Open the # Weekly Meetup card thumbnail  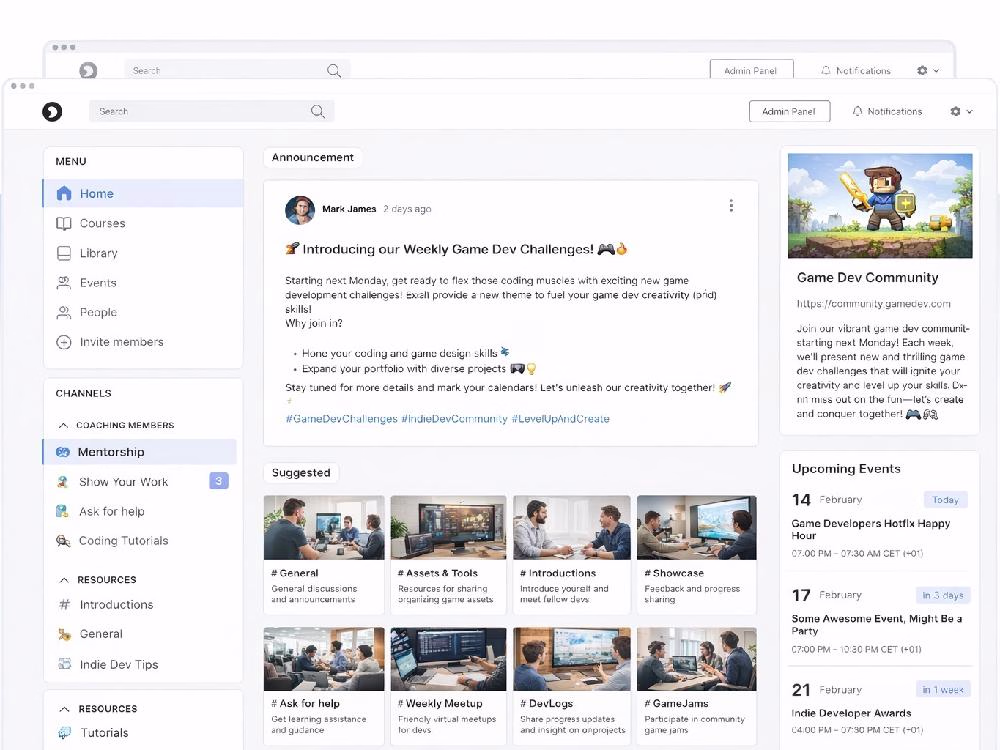(448, 659)
